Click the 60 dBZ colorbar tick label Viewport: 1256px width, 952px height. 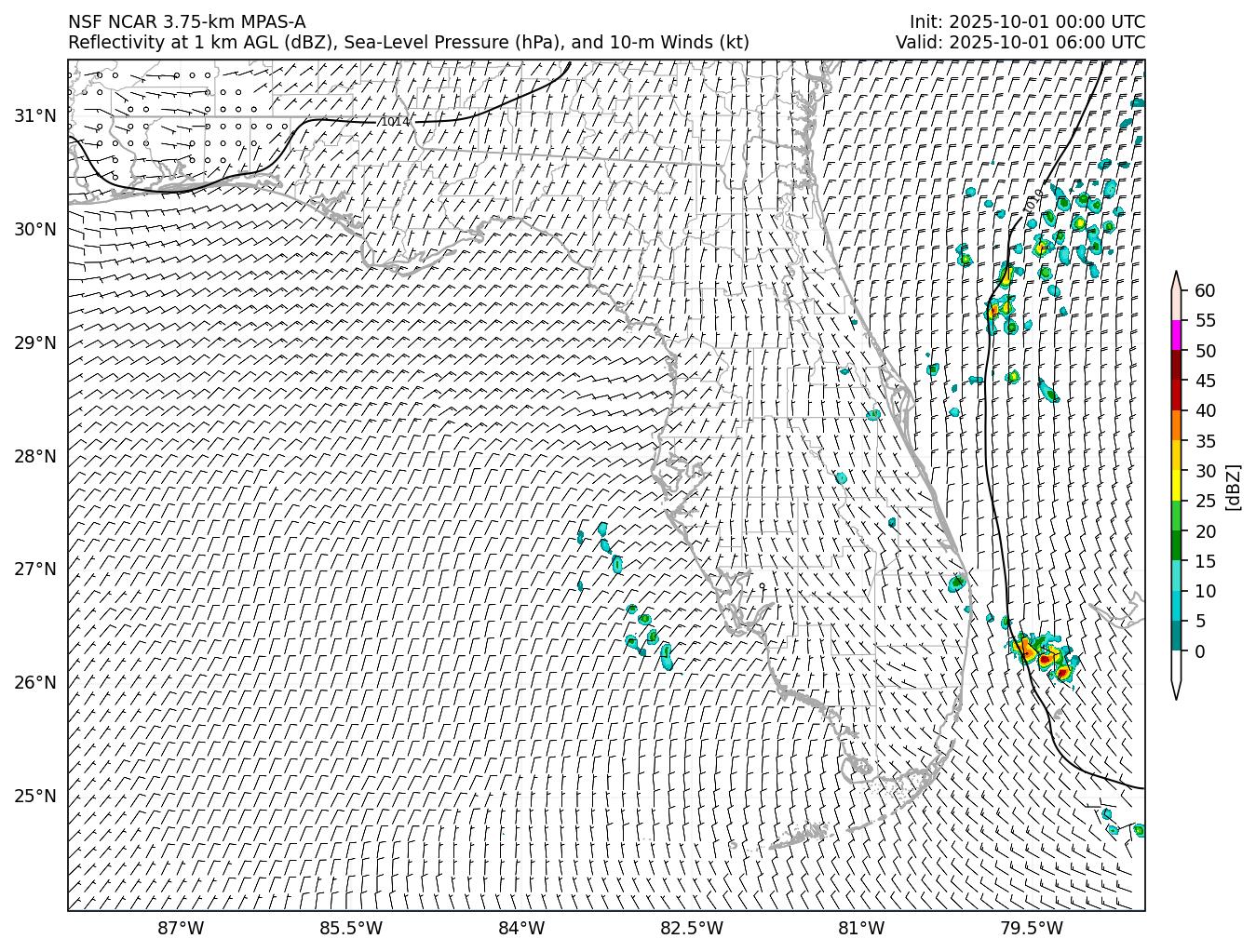[1205, 291]
